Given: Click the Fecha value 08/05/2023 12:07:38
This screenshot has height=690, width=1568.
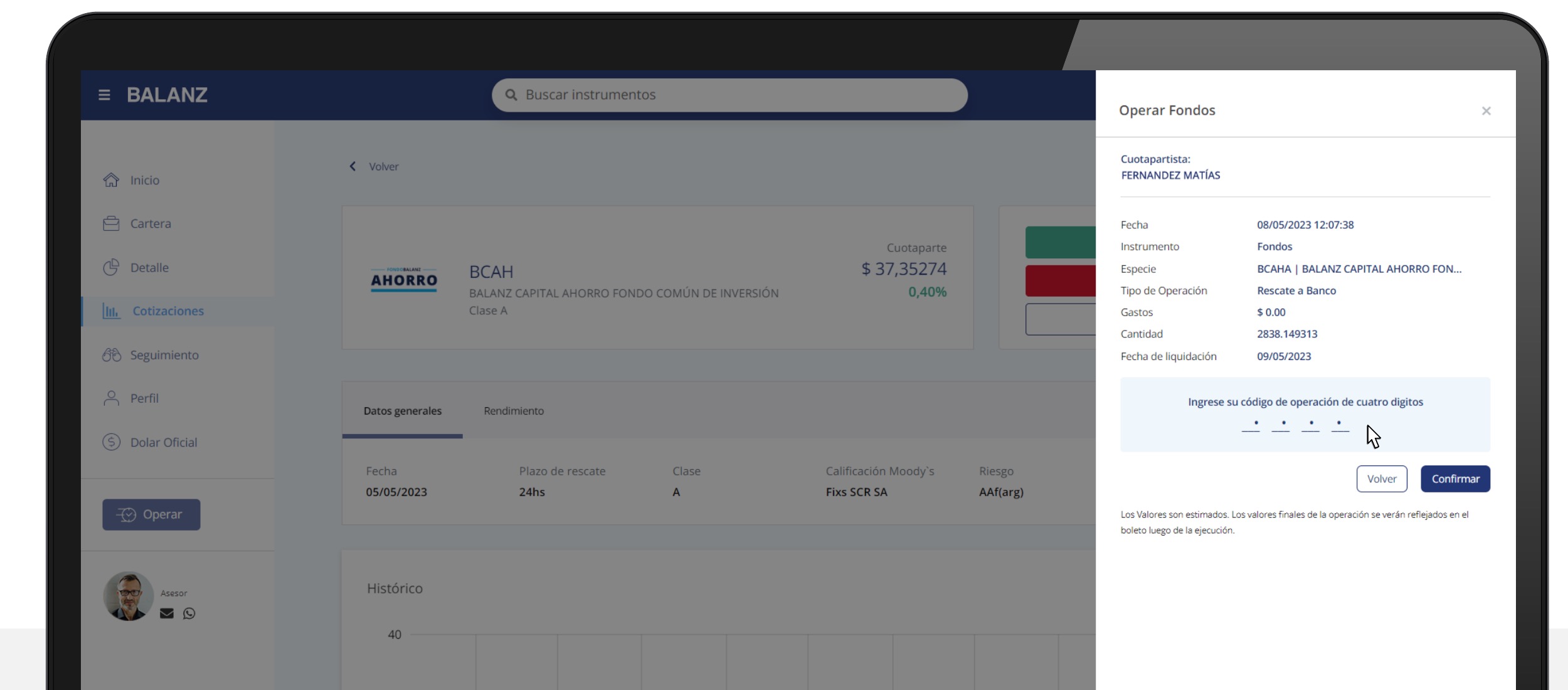Looking at the screenshot, I should (1305, 225).
